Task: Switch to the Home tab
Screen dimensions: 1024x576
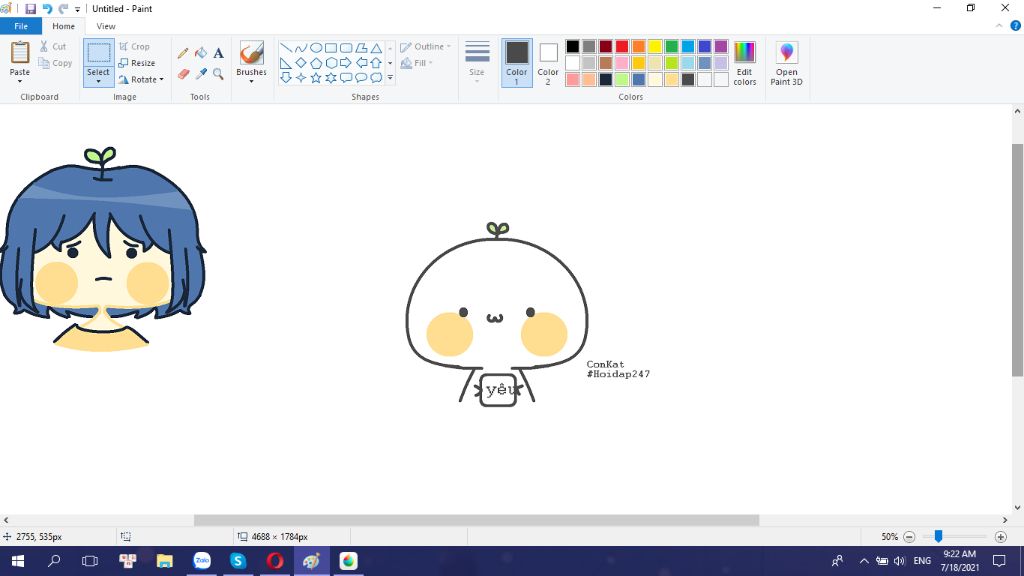Action: [x=63, y=26]
